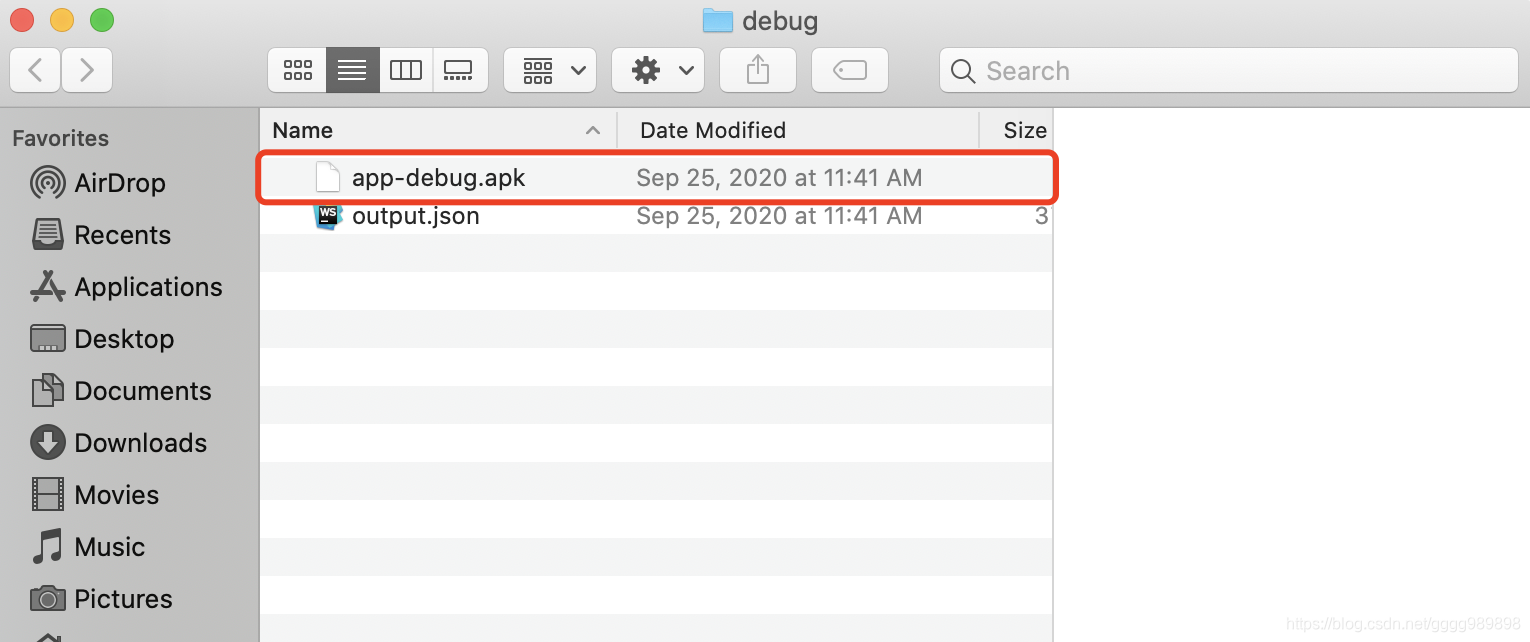Image resolution: width=1530 pixels, height=642 pixels.
Task: Click the Share toolbar button
Action: pos(758,70)
